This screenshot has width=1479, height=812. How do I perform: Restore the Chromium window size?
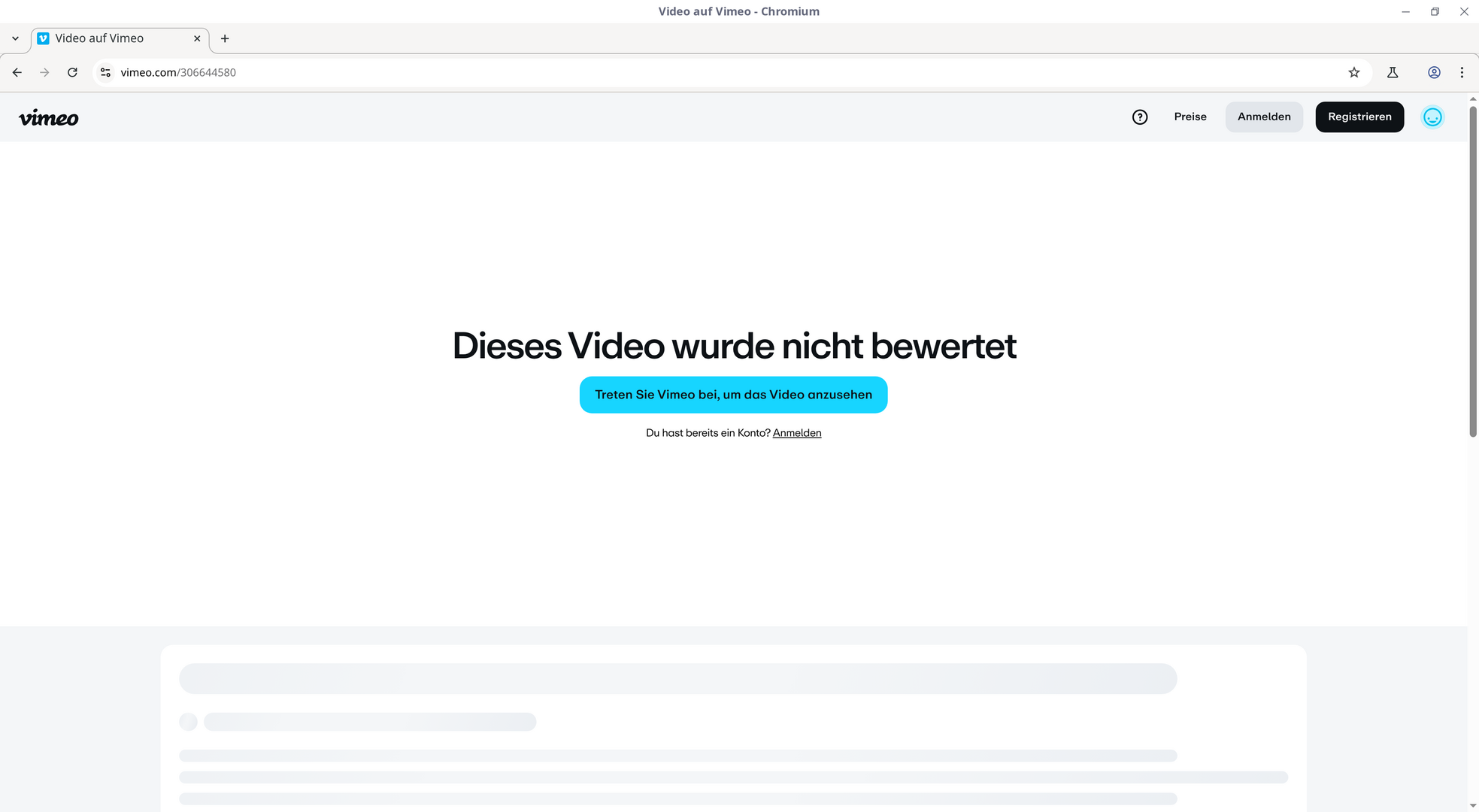tap(1435, 11)
